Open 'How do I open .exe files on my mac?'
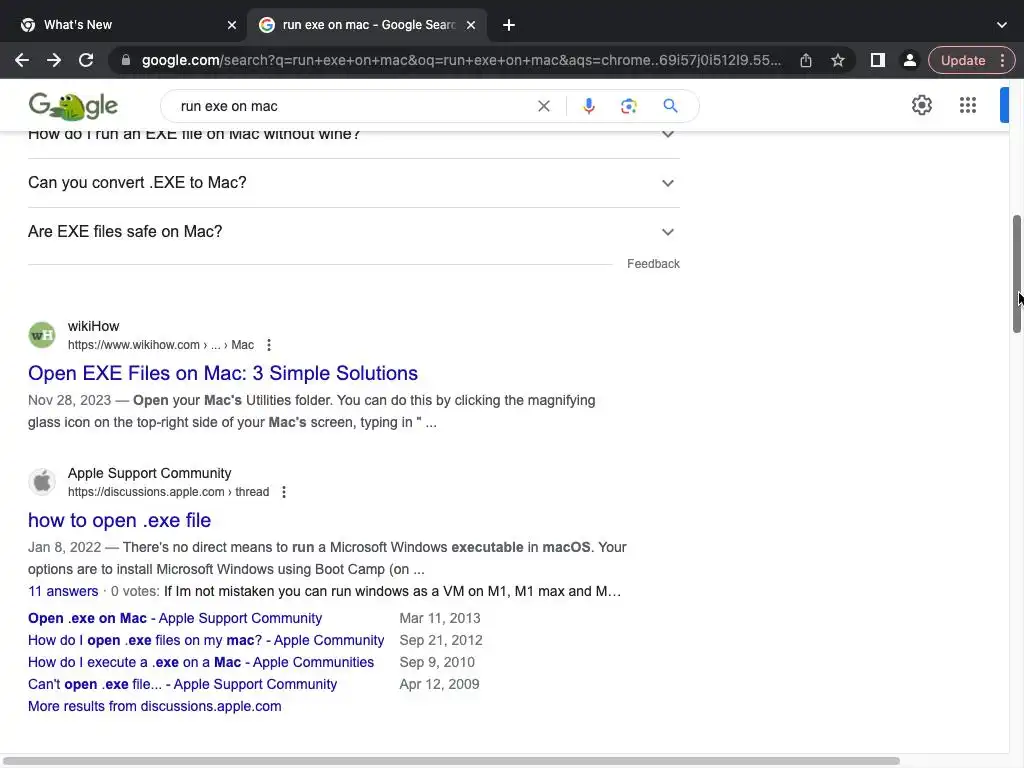Screen dimensions: 1024x768 (206, 640)
